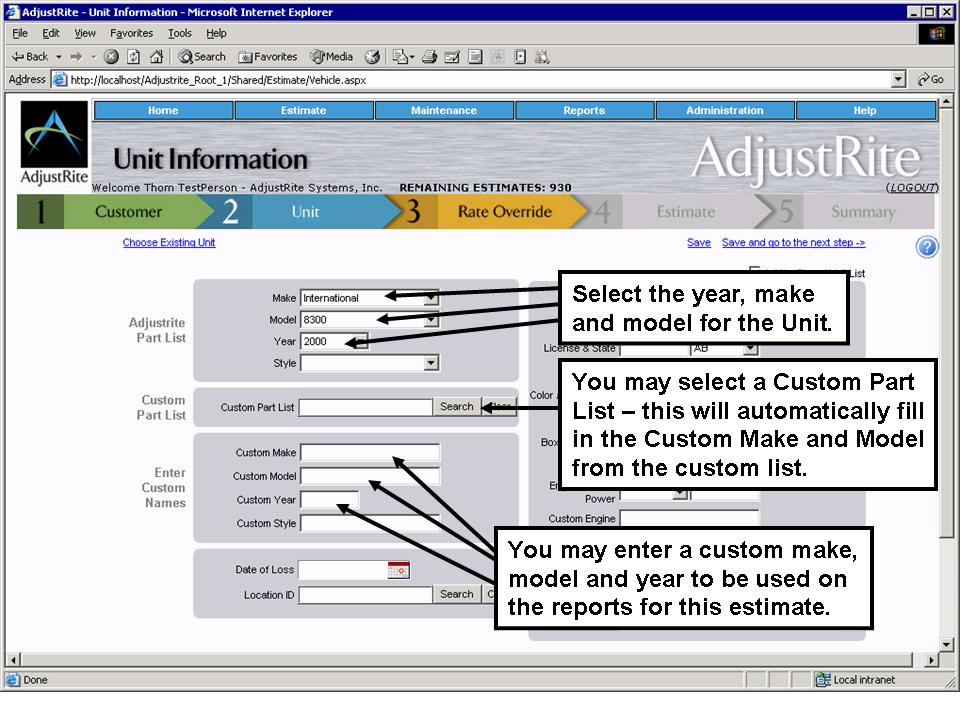The image size is (960, 720).
Task: Go to the Home navigation tab
Action: [163, 110]
